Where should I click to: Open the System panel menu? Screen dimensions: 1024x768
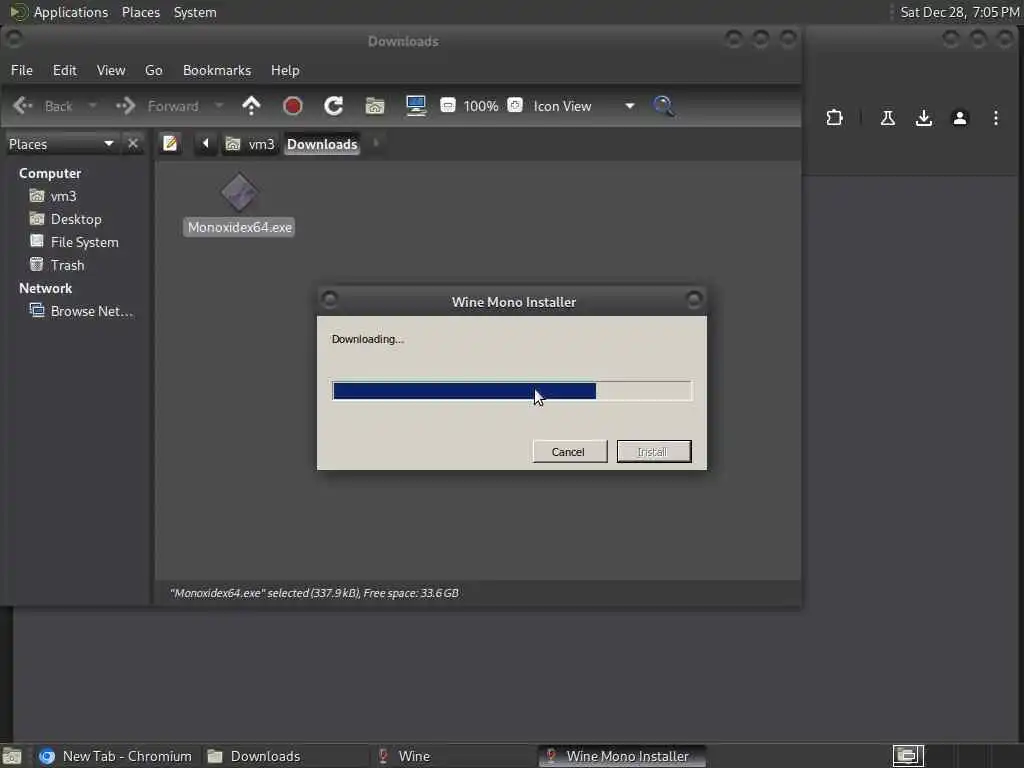click(x=195, y=12)
